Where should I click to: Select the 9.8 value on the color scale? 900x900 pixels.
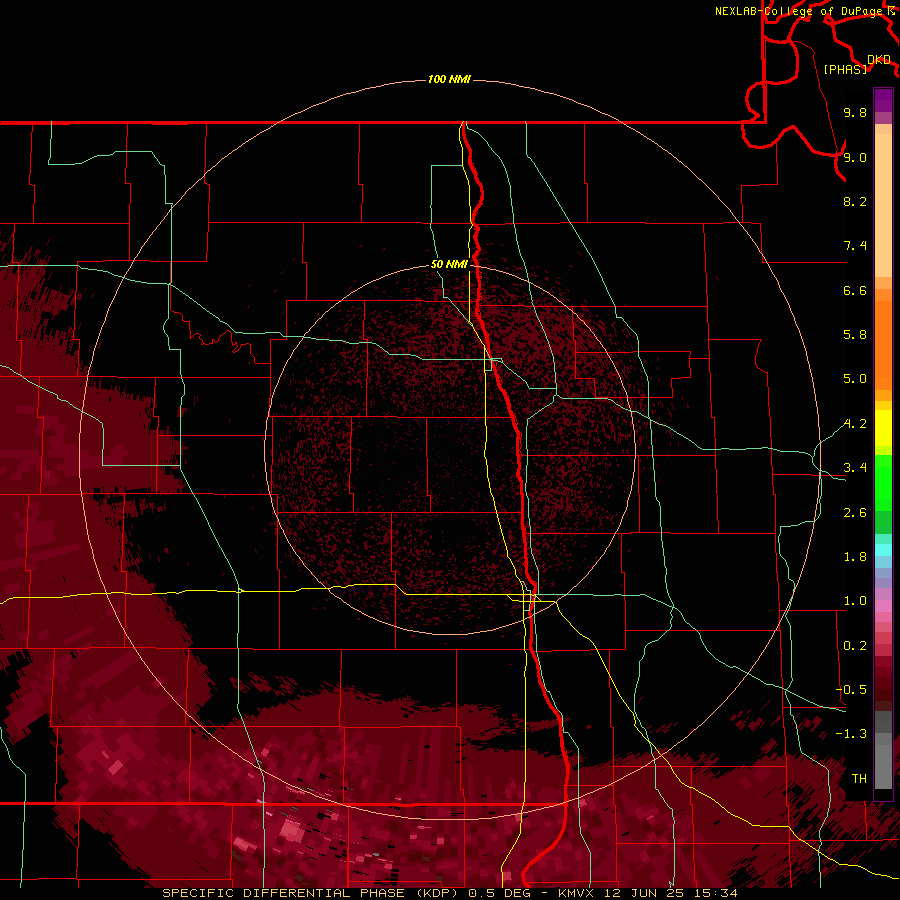855,112
